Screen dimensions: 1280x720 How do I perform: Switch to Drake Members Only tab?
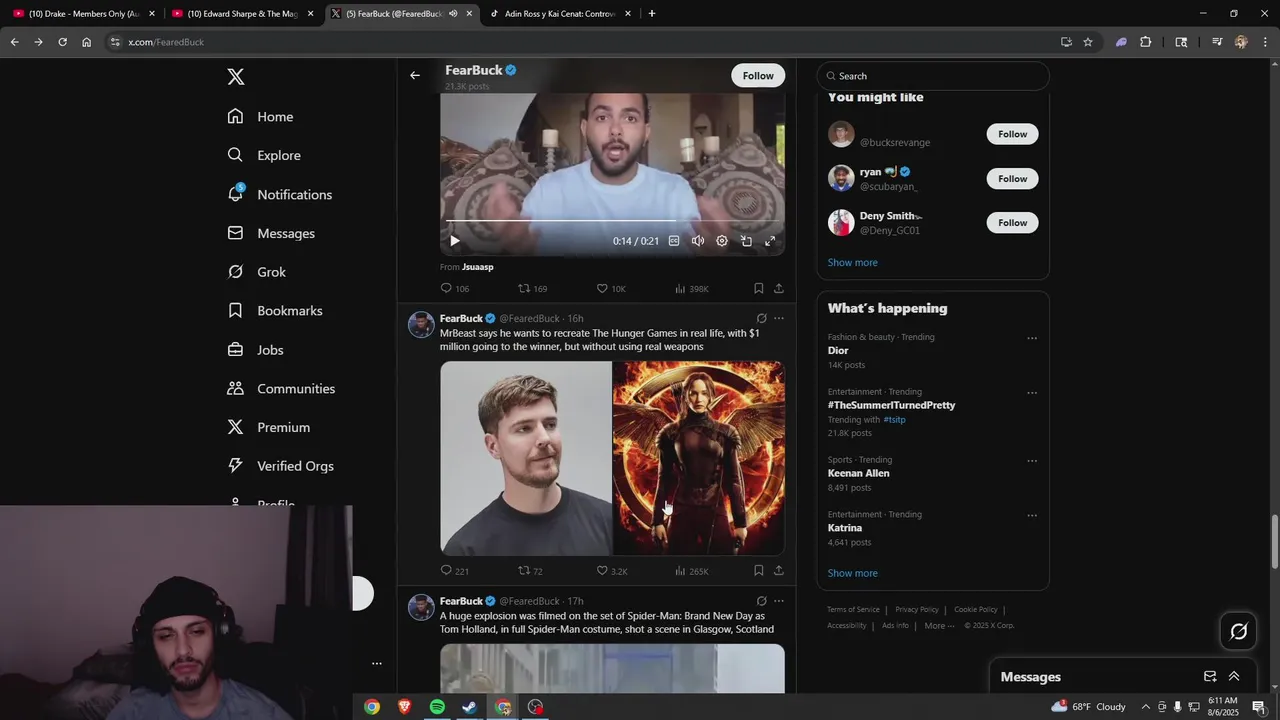coord(84,14)
